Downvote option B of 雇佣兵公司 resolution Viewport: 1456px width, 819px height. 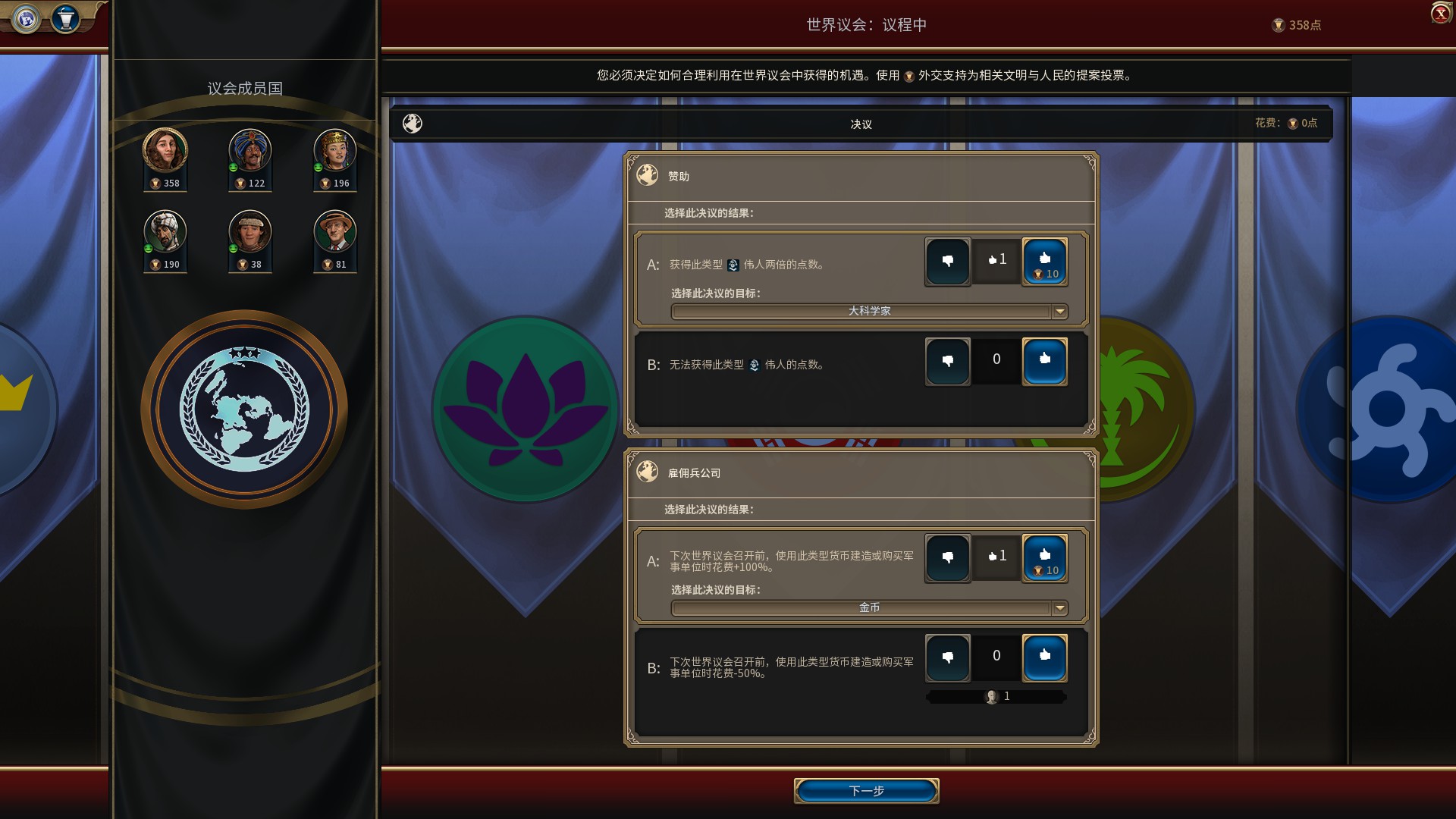click(947, 657)
